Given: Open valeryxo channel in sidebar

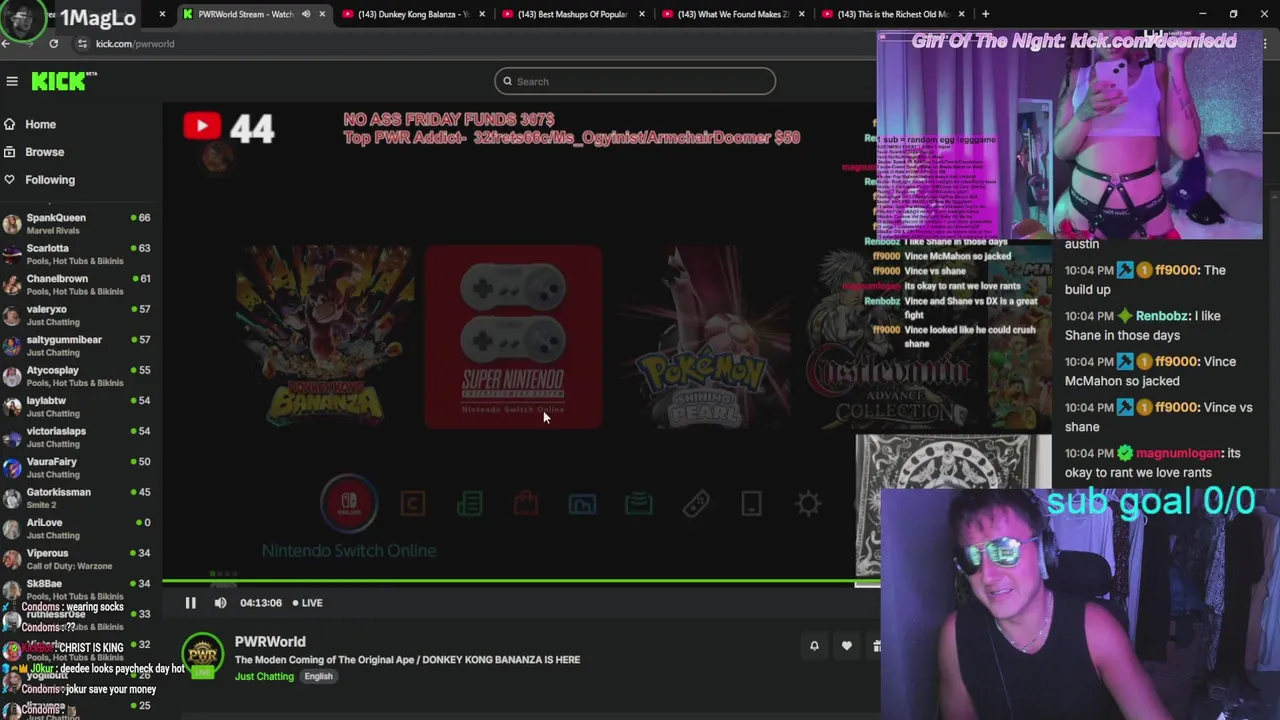Looking at the screenshot, I should point(77,315).
